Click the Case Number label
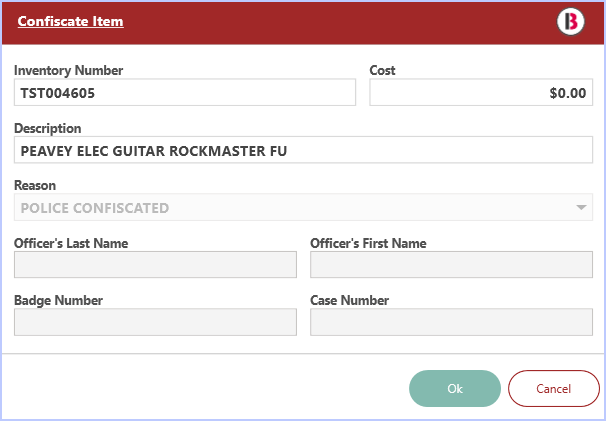Image resolution: width=606 pixels, height=421 pixels. tap(350, 300)
